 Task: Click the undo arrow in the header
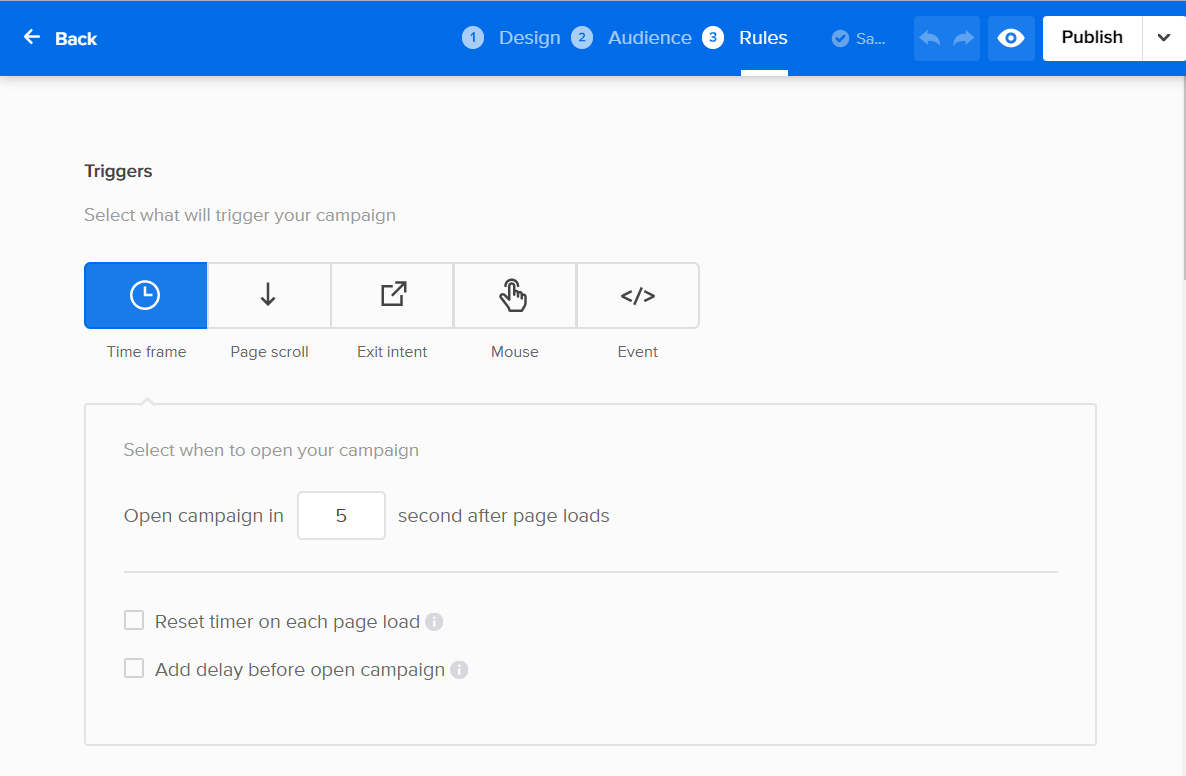(x=930, y=38)
